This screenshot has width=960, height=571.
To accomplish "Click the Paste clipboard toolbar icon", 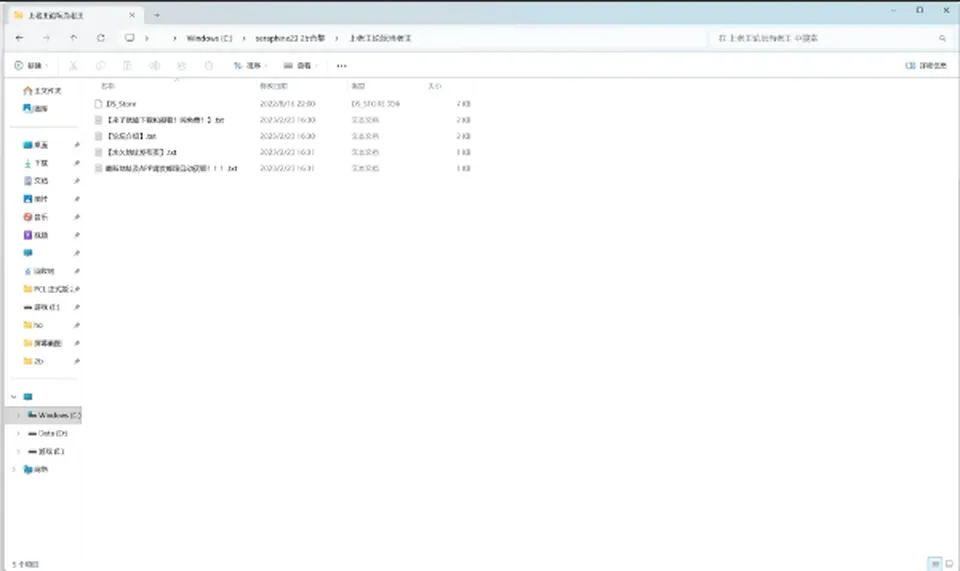I will click(x=127, y=65).
